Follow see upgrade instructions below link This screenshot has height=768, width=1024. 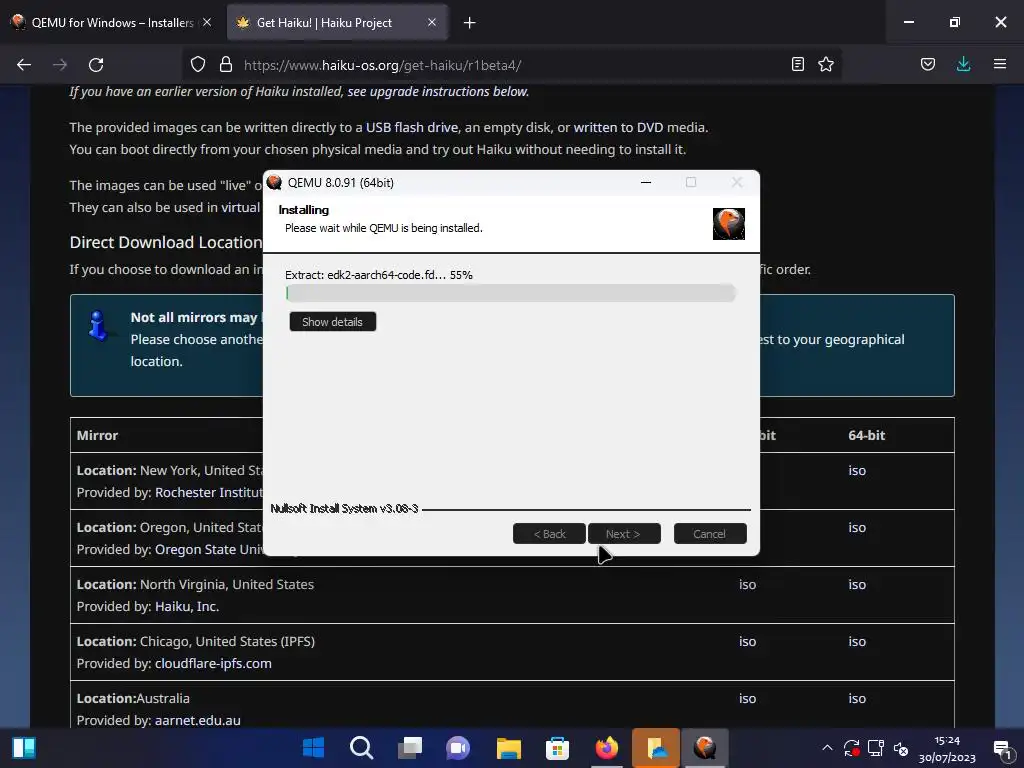(438, 91)
